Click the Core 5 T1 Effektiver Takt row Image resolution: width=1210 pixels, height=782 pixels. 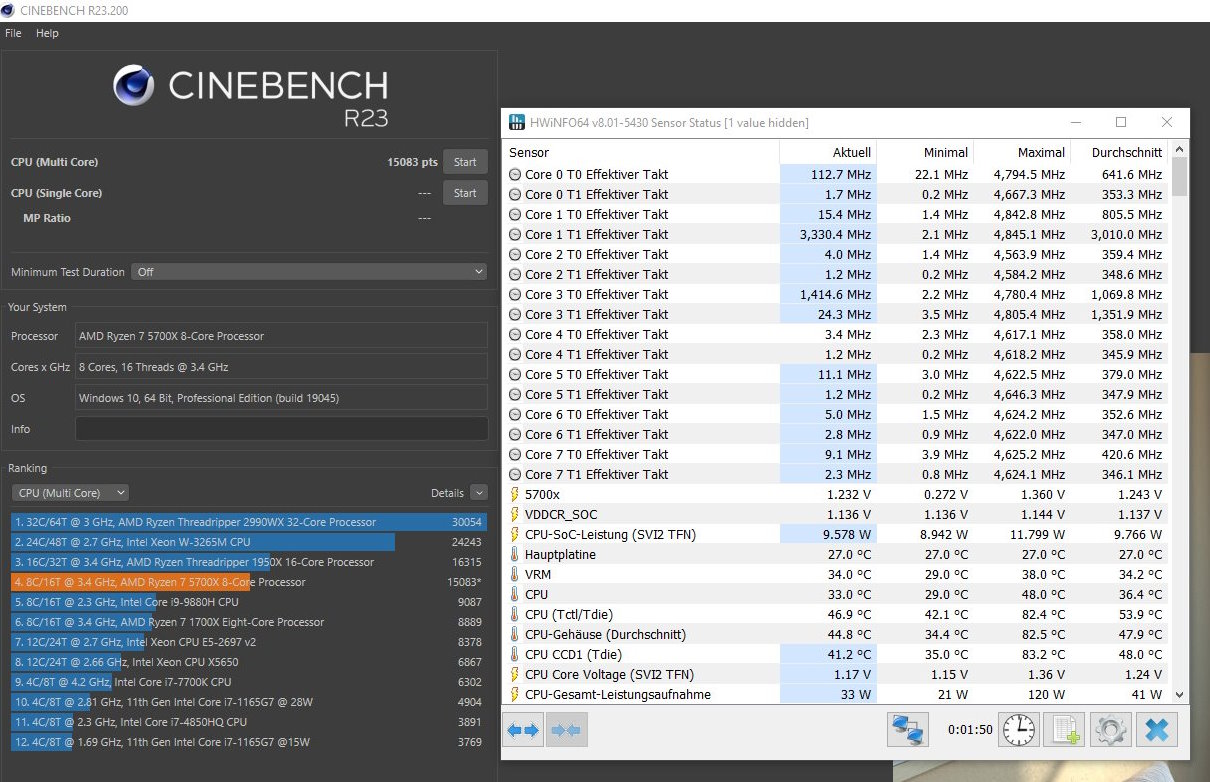[836, 394]
